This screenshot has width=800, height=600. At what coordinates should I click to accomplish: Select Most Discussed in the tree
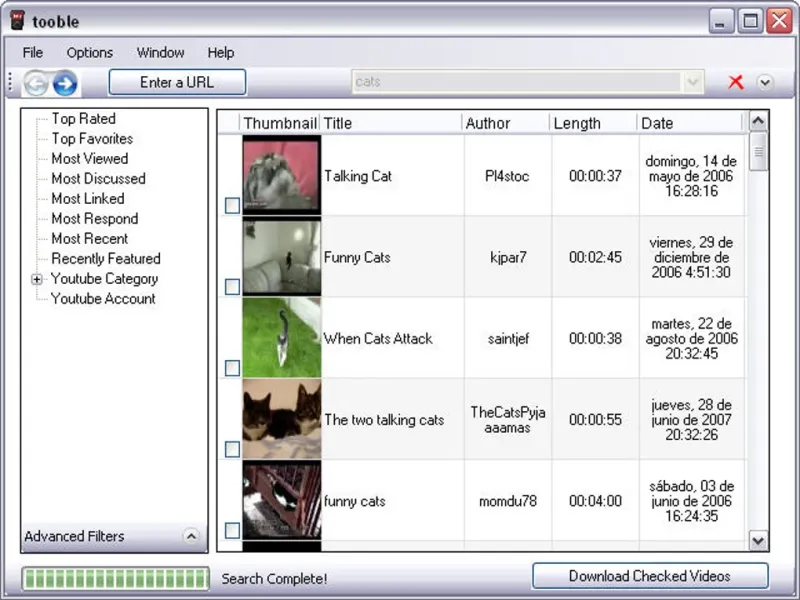(98, 179)
